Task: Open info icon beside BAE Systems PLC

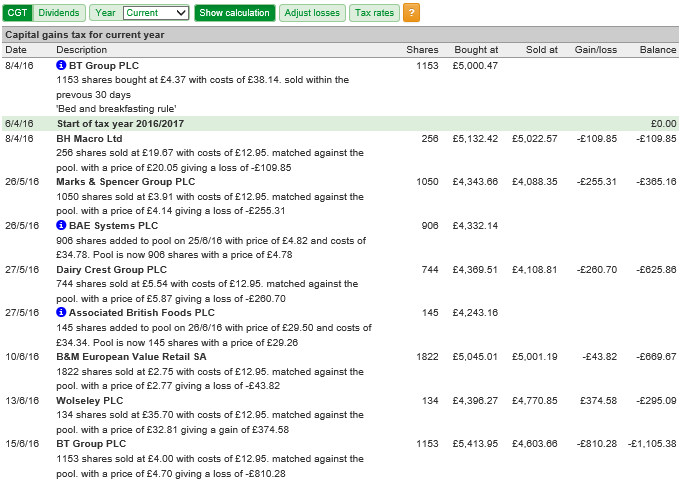Action: tap(61, 225)
